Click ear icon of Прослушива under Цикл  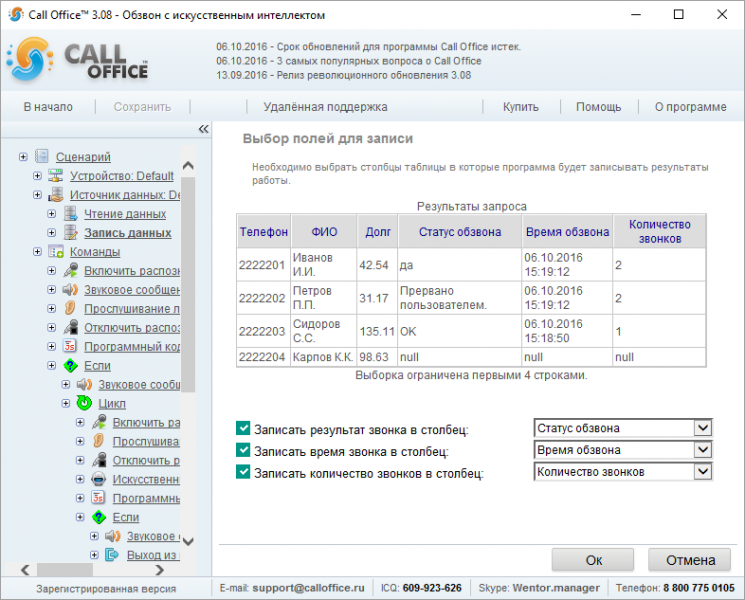pyautogui.click(x=99, y=441)
